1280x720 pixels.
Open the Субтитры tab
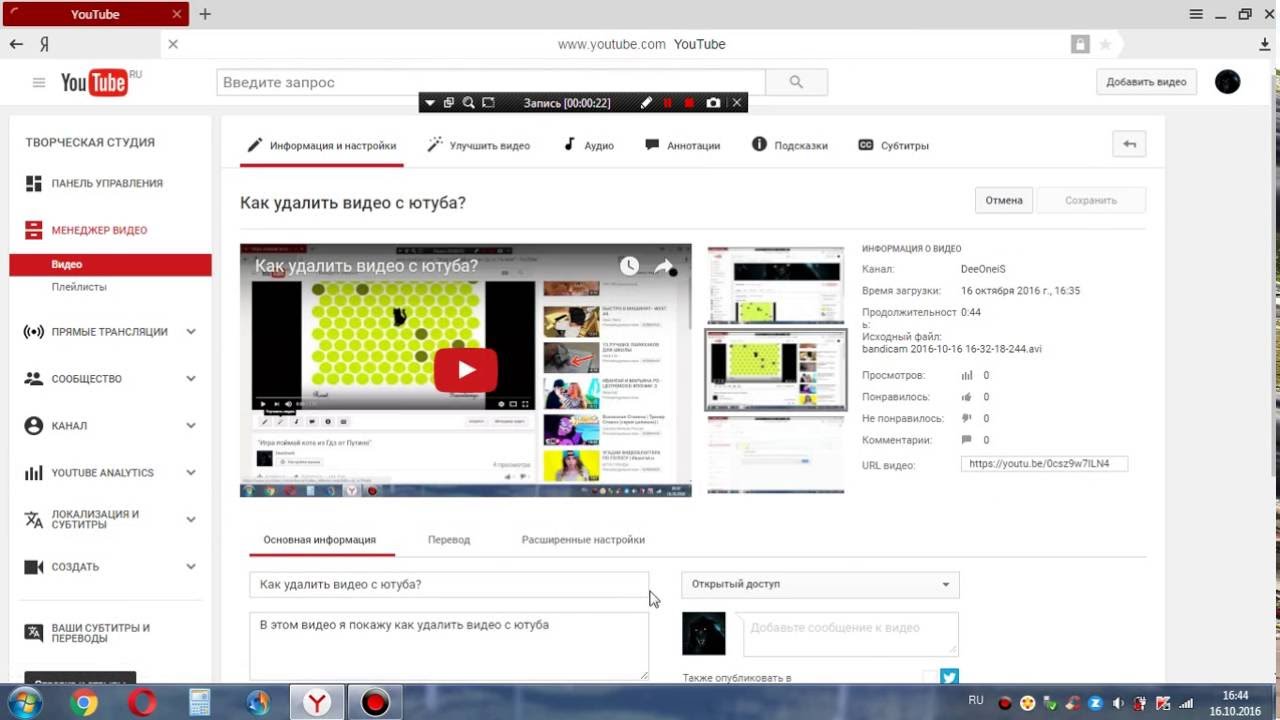[x=894, y=145]
